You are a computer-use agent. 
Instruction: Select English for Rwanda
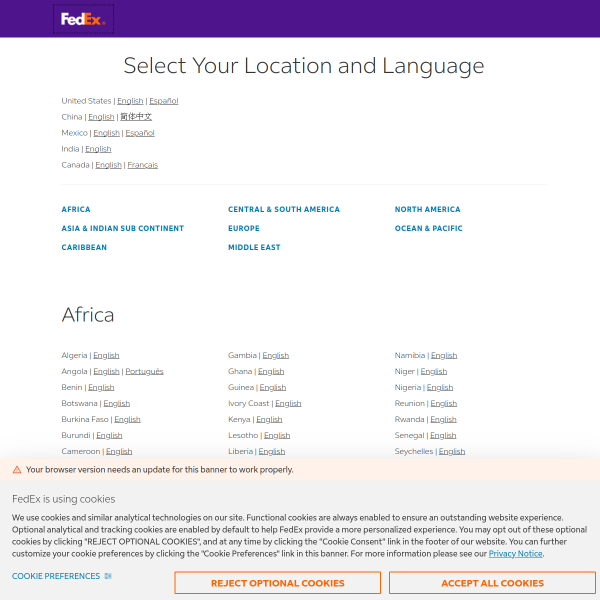coord(443,420)
